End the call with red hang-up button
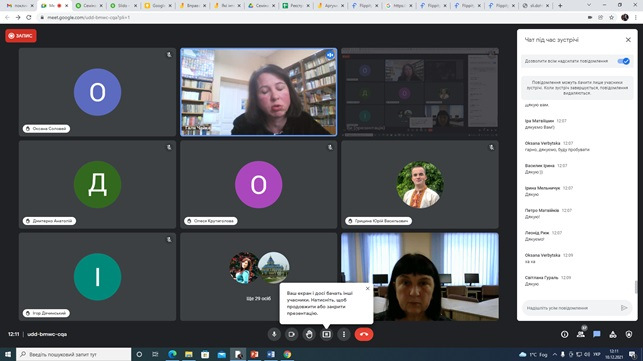Image resolution: width=643 pixels, height=361 pixels. pyautogui.click(x=364, y=334)
